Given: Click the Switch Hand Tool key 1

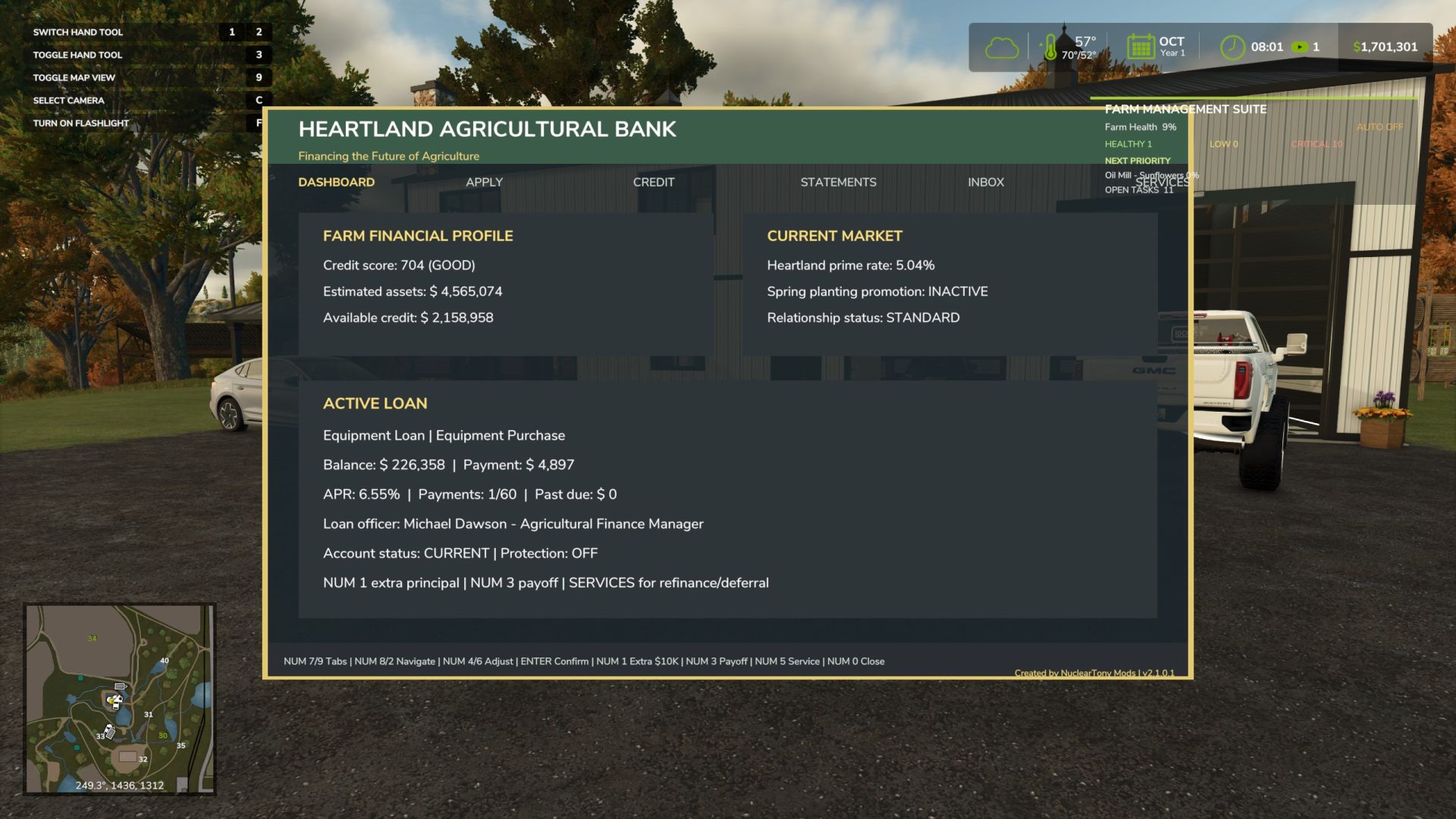Looking at the screenshot, I should click(232, 32).
